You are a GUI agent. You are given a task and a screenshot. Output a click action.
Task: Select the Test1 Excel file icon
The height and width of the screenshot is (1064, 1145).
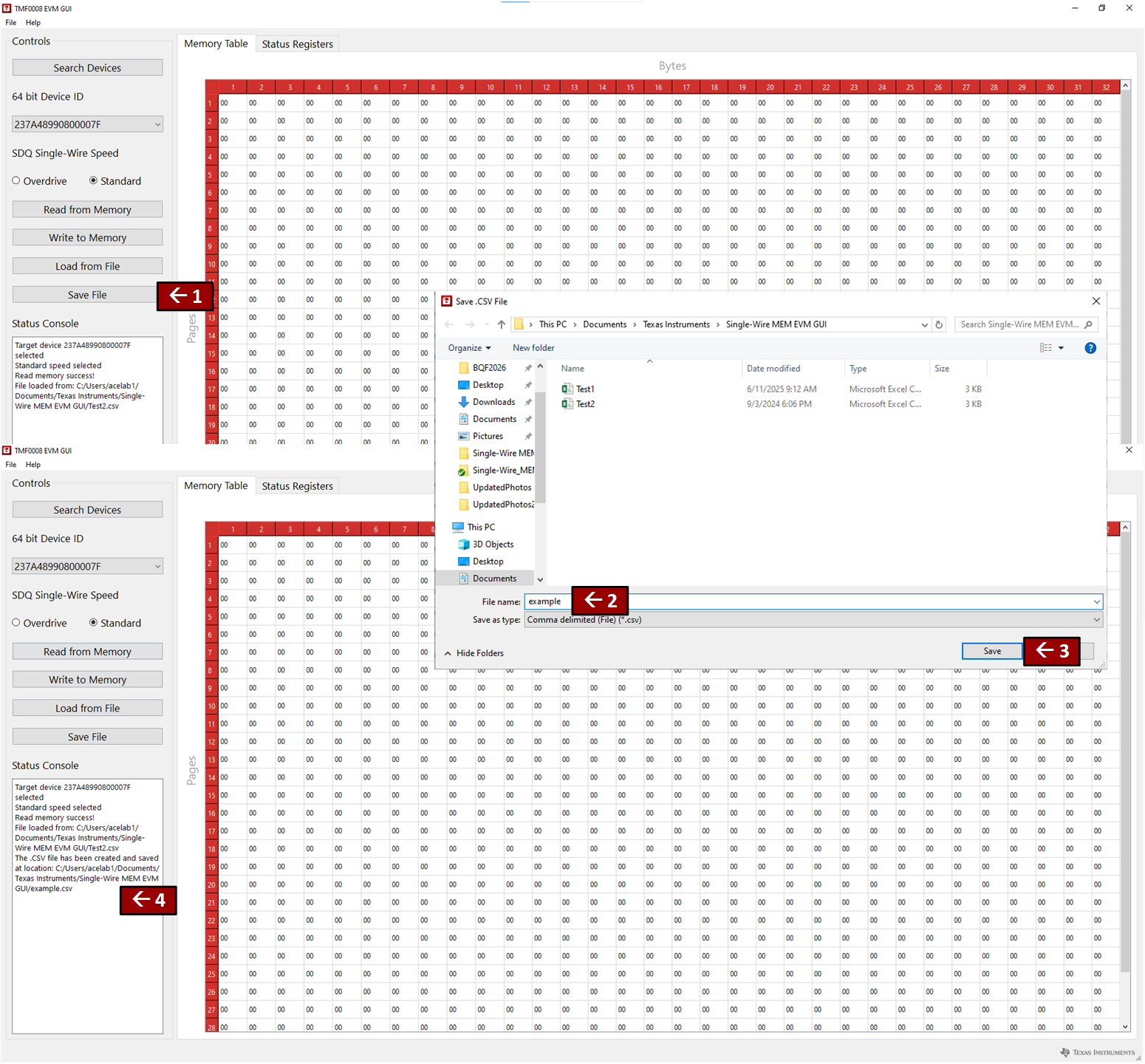(567, 389)
